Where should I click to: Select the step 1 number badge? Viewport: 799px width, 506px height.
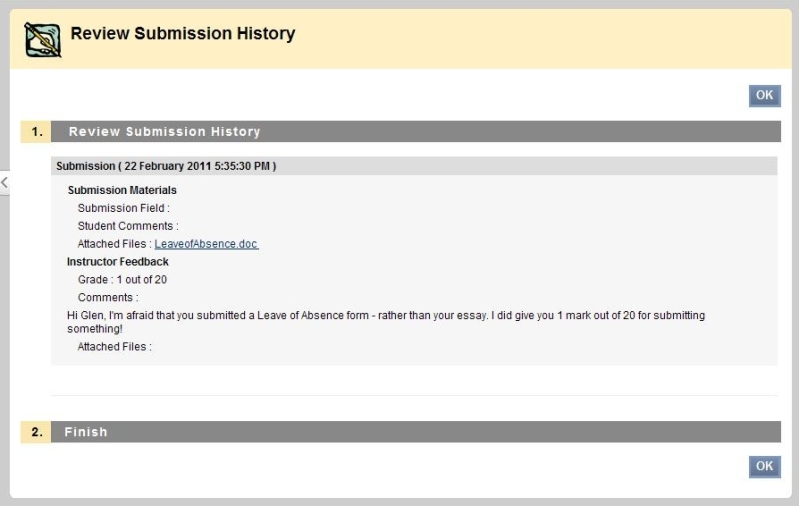[36, 131]
